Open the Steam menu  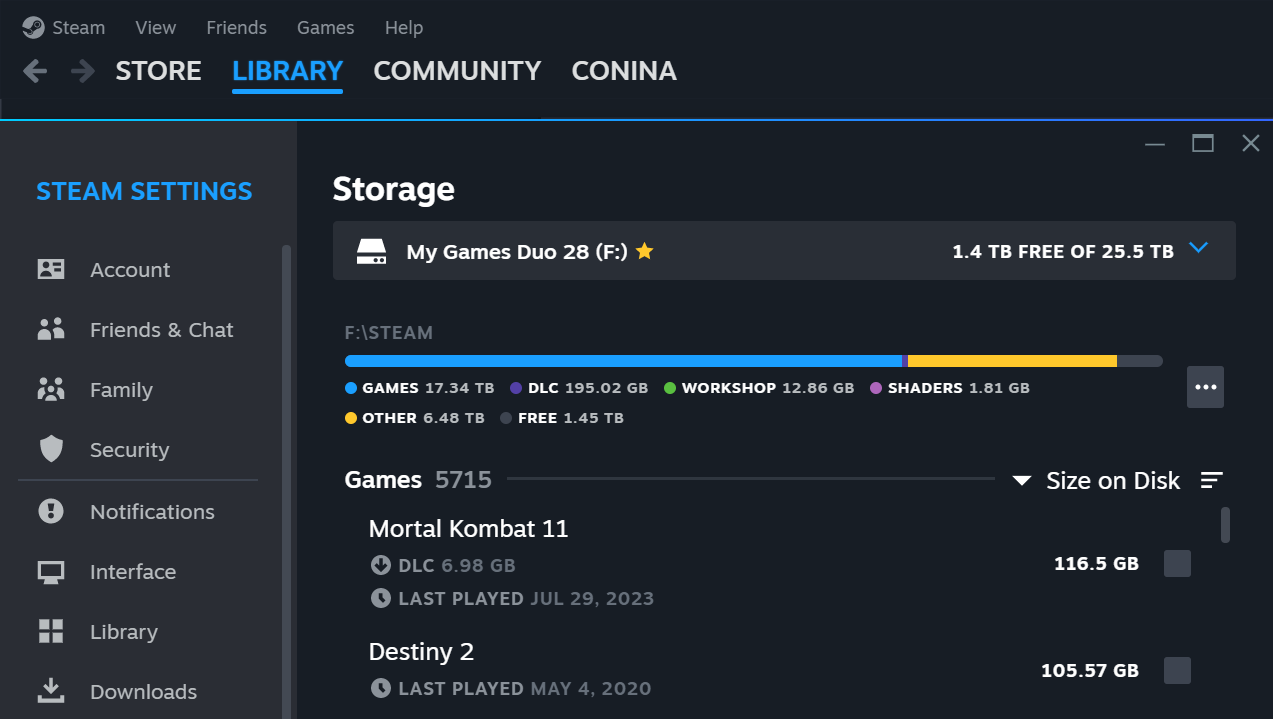[66, 28]
